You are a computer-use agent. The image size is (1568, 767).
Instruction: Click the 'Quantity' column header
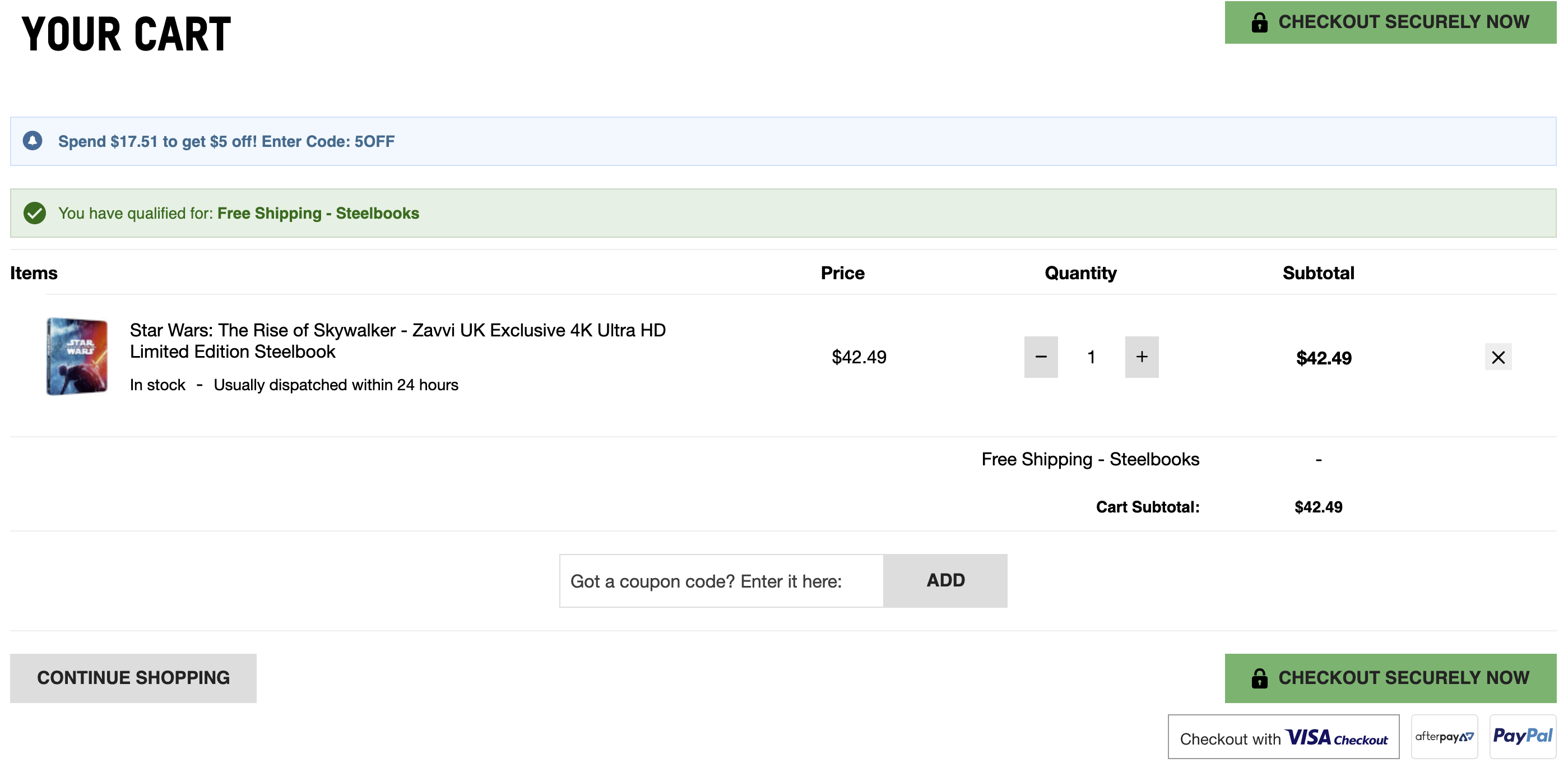point(1080,273)
